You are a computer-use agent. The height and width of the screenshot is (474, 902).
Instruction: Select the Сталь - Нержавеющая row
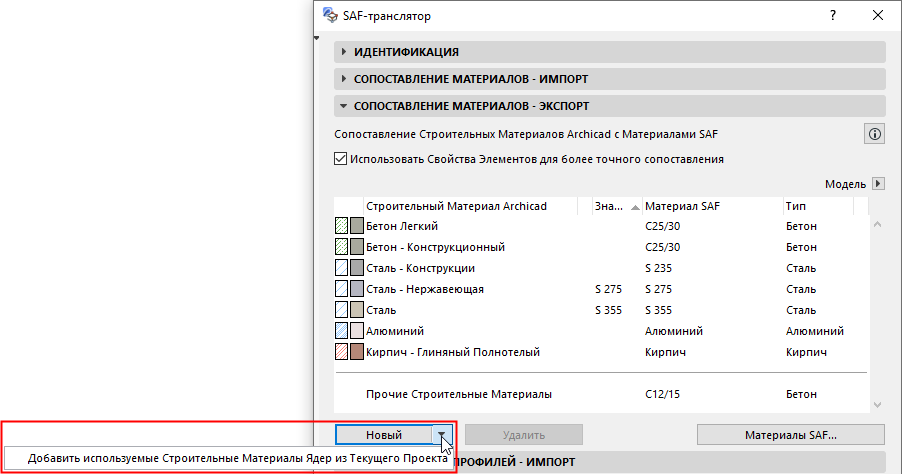[x=601, y=289]
